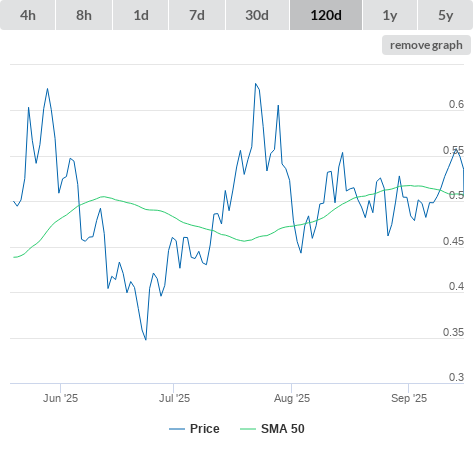This screenshot has height=455, width=474.
Task: Click the 0.6 y-axis label
Action: tap(456, 104)
